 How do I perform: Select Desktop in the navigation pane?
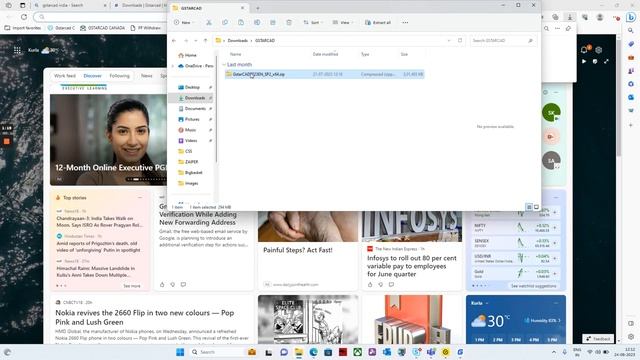192,87
